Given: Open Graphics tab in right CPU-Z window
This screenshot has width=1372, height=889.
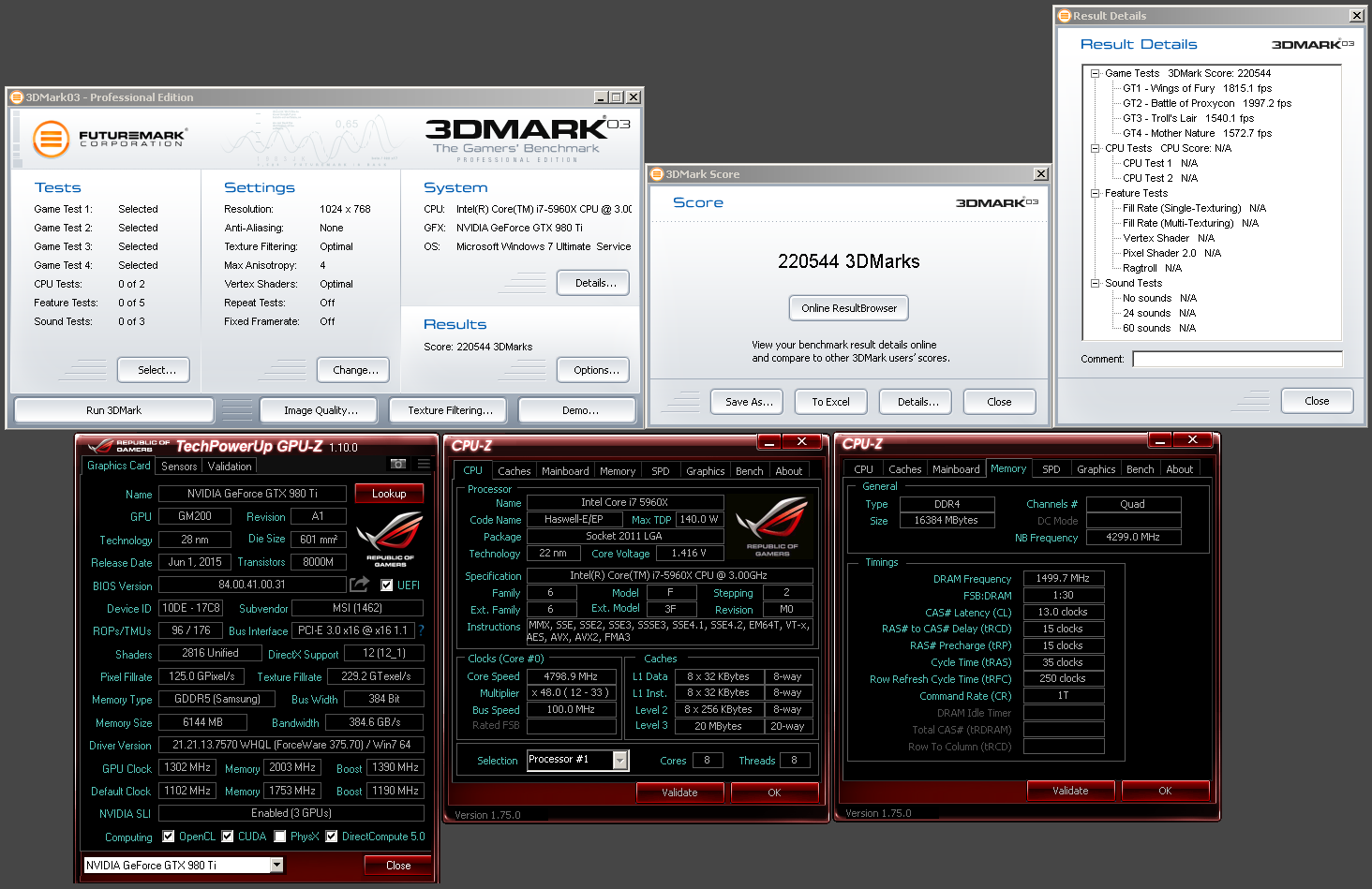Looking at the screenshot, I should point(1096,468).
